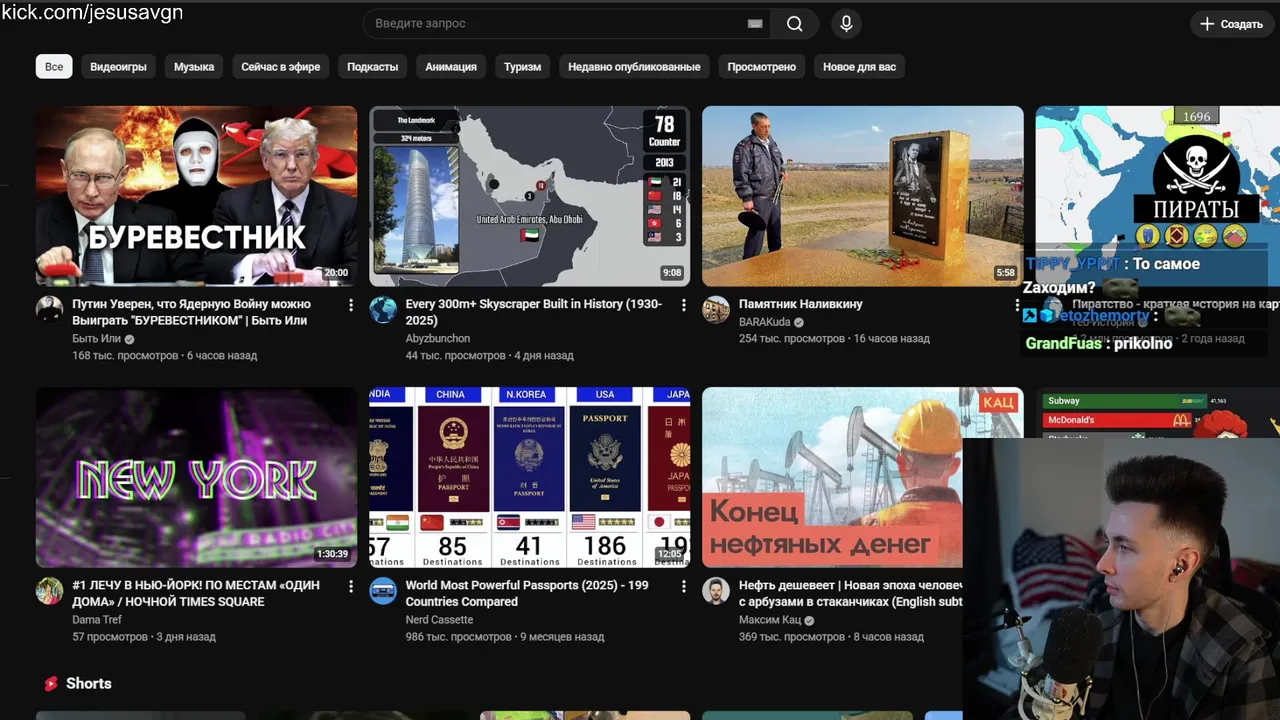Open BARAKuda channel name link

[765, 322]
